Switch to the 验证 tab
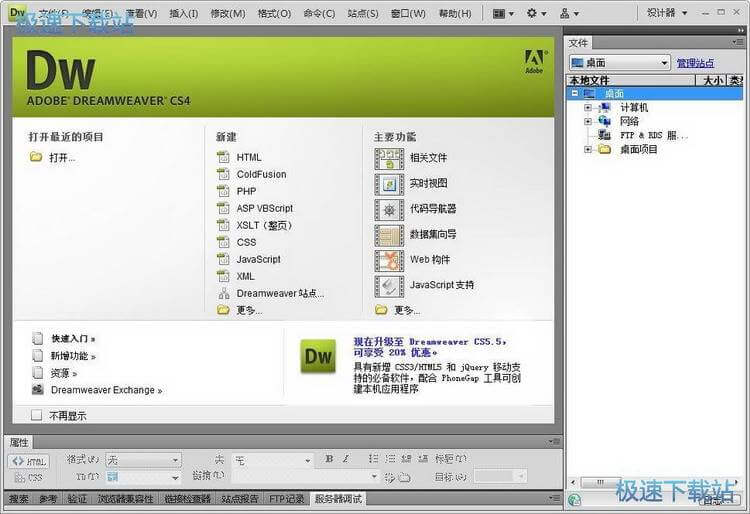Viewport: 750px width, 514px height. click(x=77, y=499)
